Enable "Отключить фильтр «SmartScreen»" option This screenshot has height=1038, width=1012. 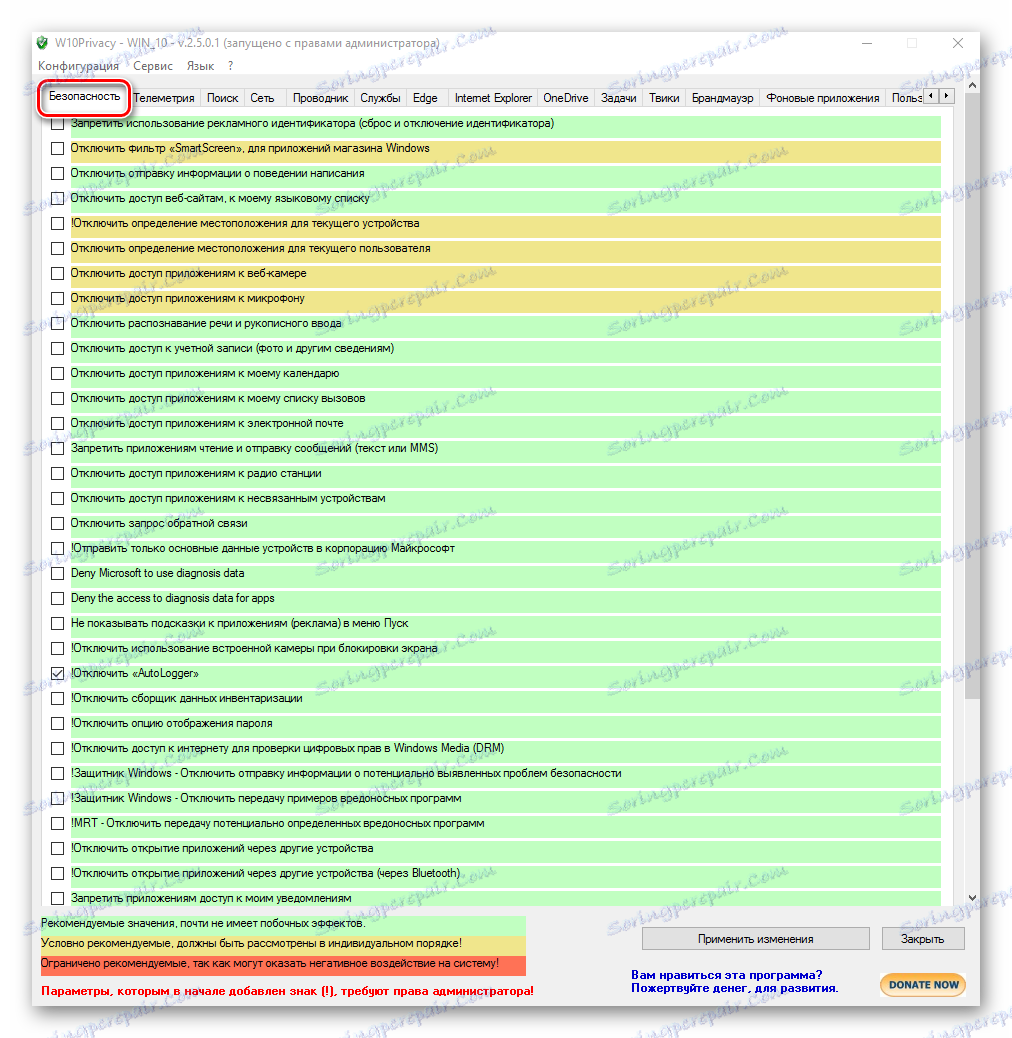coord(57,148)
